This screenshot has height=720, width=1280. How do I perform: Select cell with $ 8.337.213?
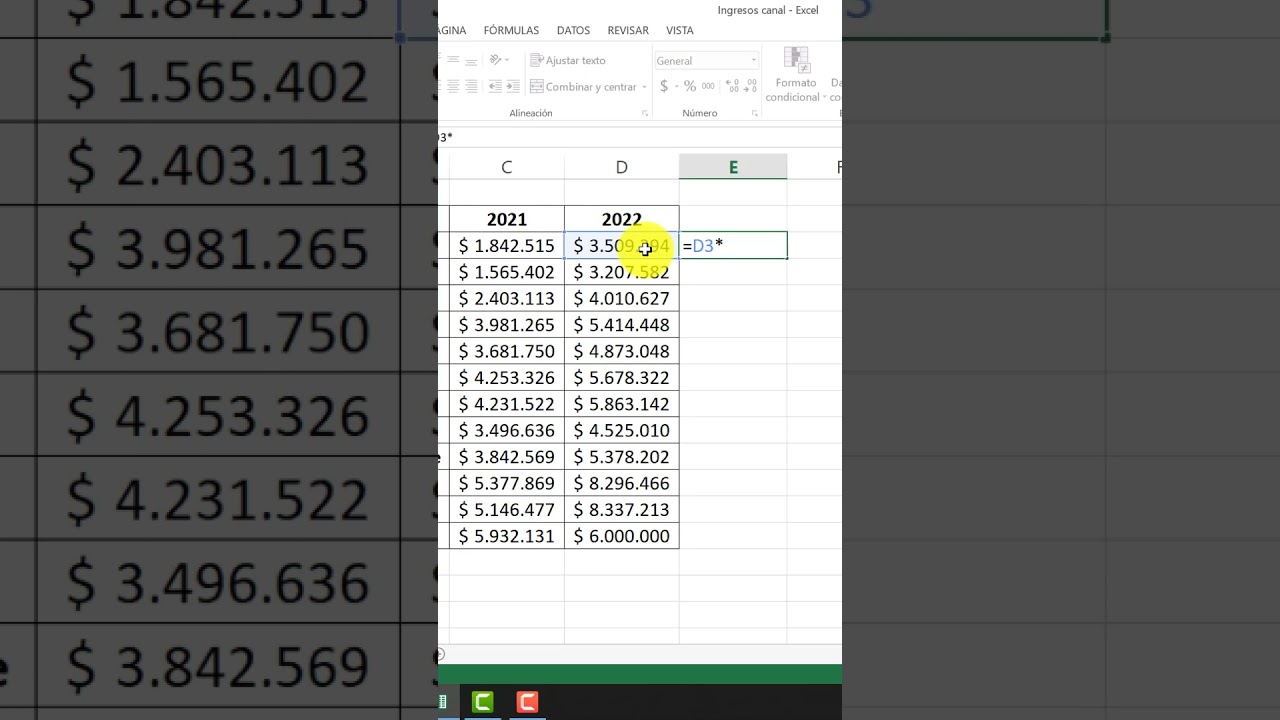(622, 510)
